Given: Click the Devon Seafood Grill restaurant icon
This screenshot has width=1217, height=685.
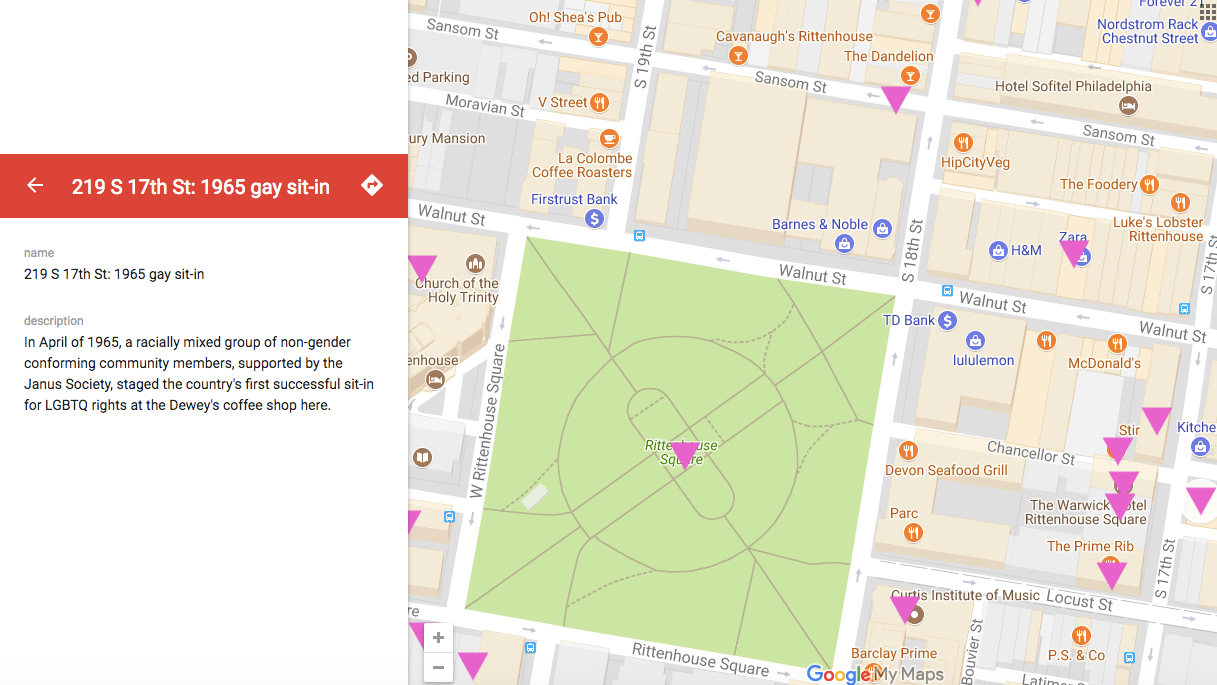Looking at the screenshot, I should tap(908, 450).
